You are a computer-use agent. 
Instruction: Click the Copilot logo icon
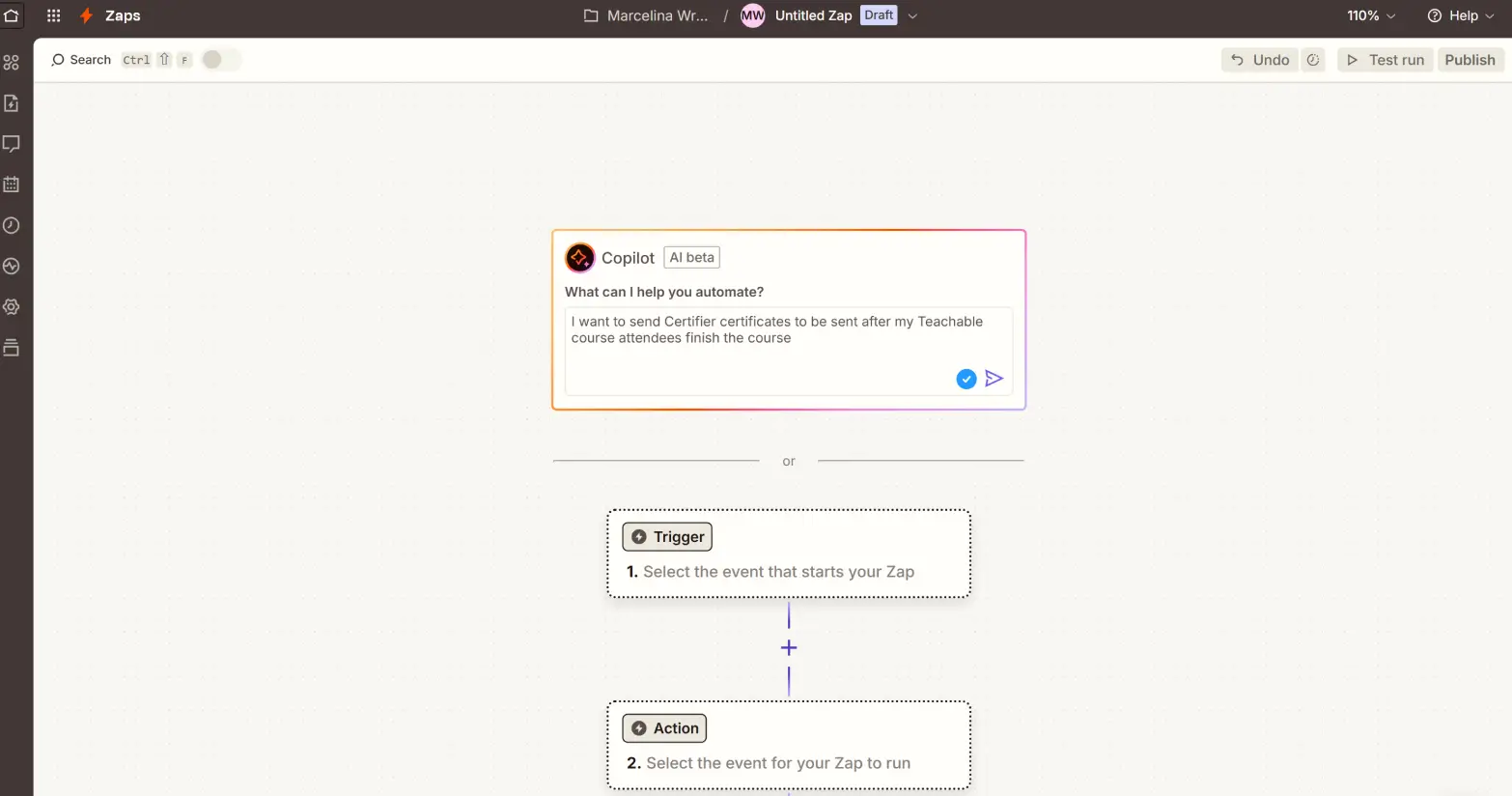coord(579,258)
